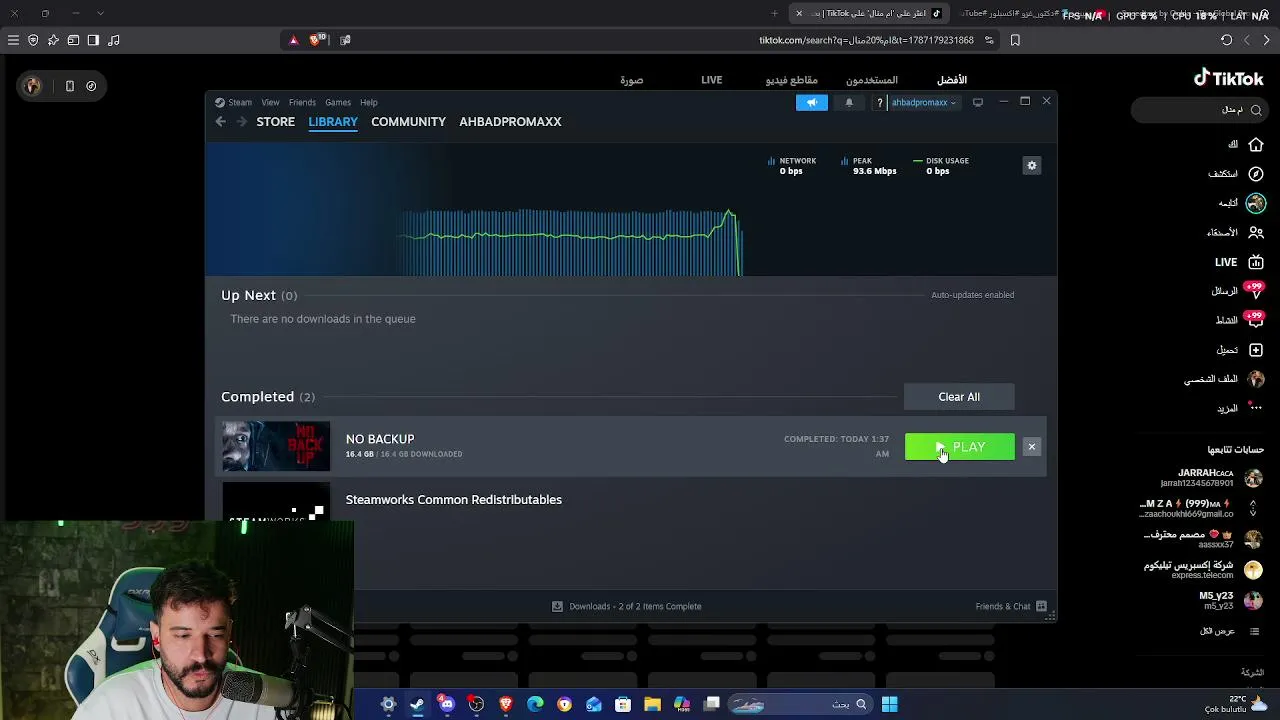The height and width of the screenshot is (720, 1280).
Task: Open TikTok Explore compass icon
Action: click(1256, 174)
